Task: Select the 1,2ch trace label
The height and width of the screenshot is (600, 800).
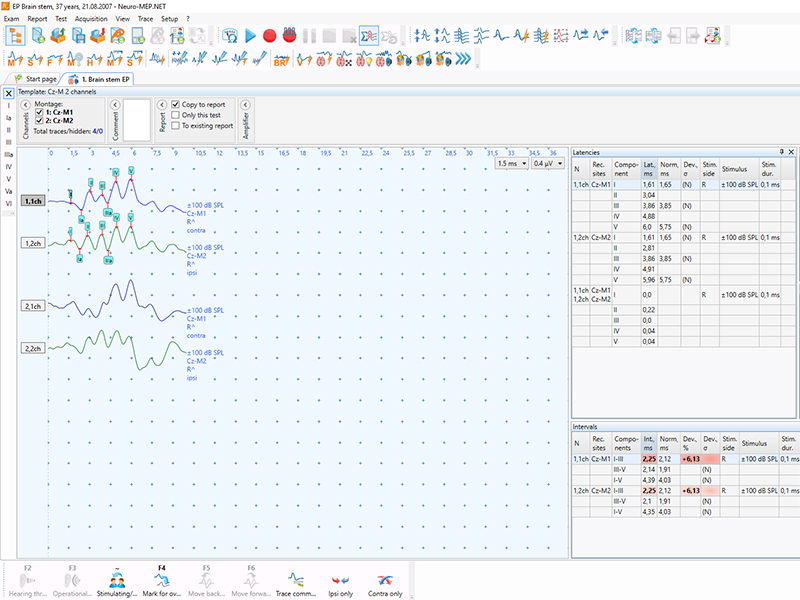Action: tap(33, 243)
